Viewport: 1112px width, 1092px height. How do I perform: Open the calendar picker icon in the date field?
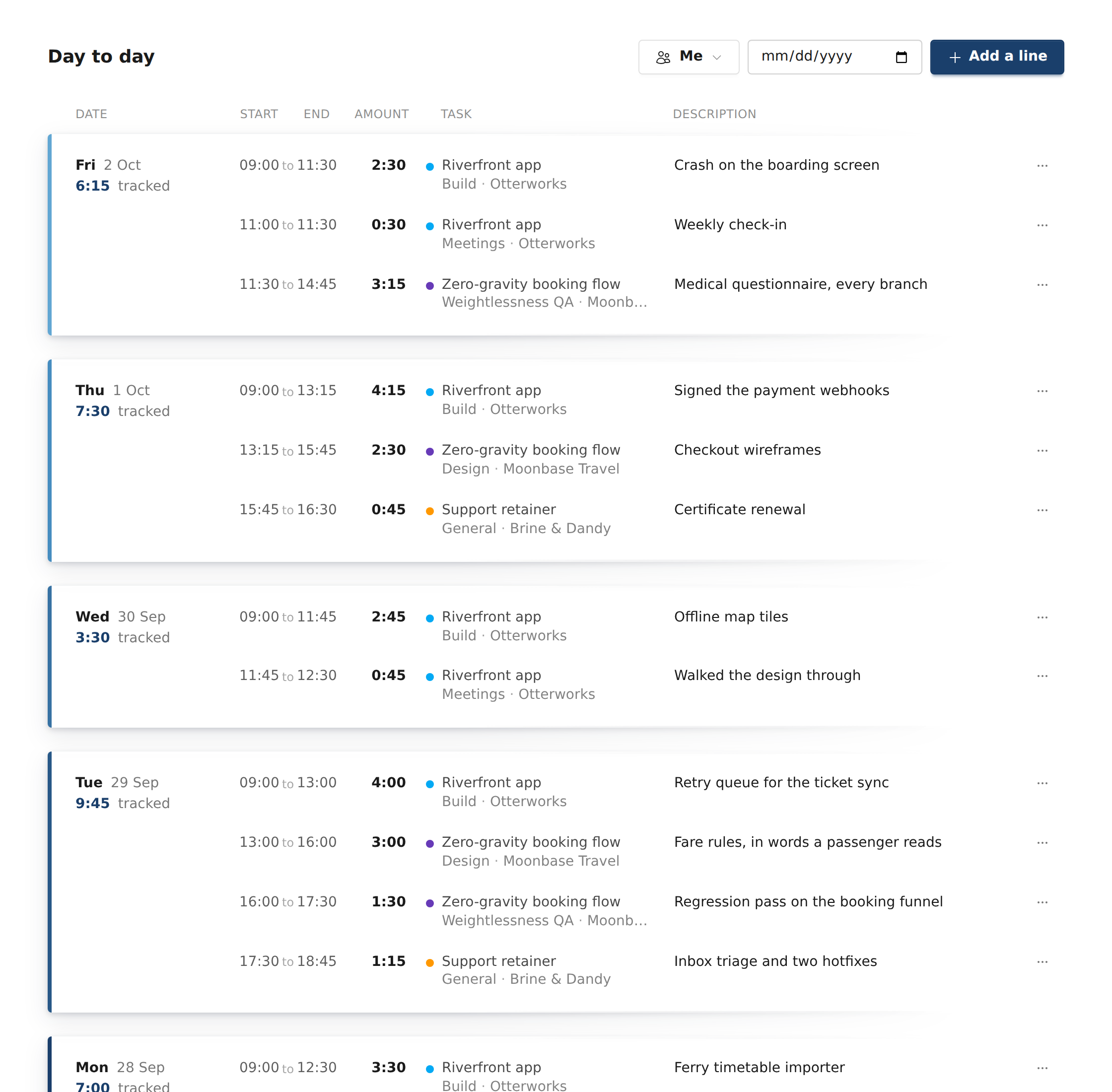tap(901, 57)
